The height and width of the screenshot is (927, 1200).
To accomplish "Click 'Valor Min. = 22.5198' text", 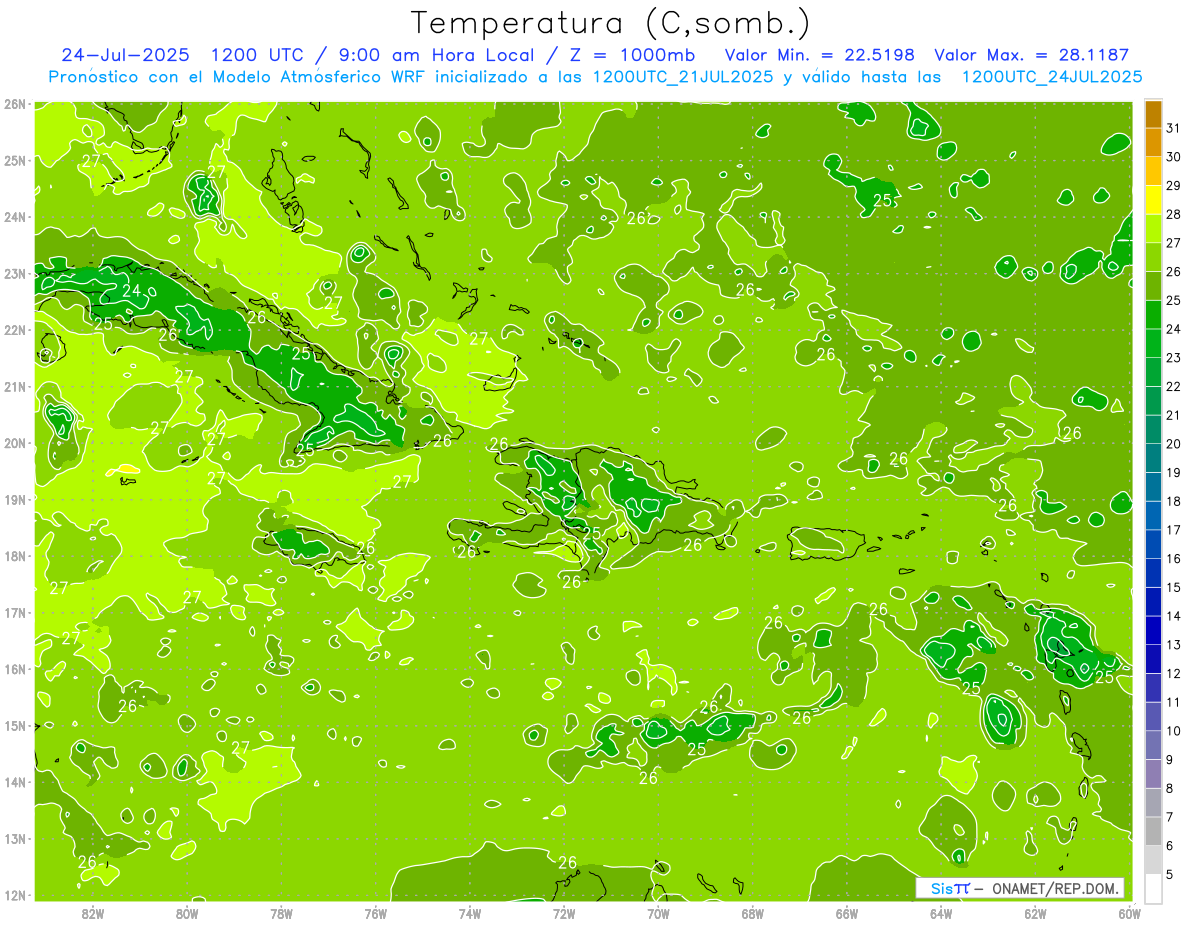I will (820, 54).
